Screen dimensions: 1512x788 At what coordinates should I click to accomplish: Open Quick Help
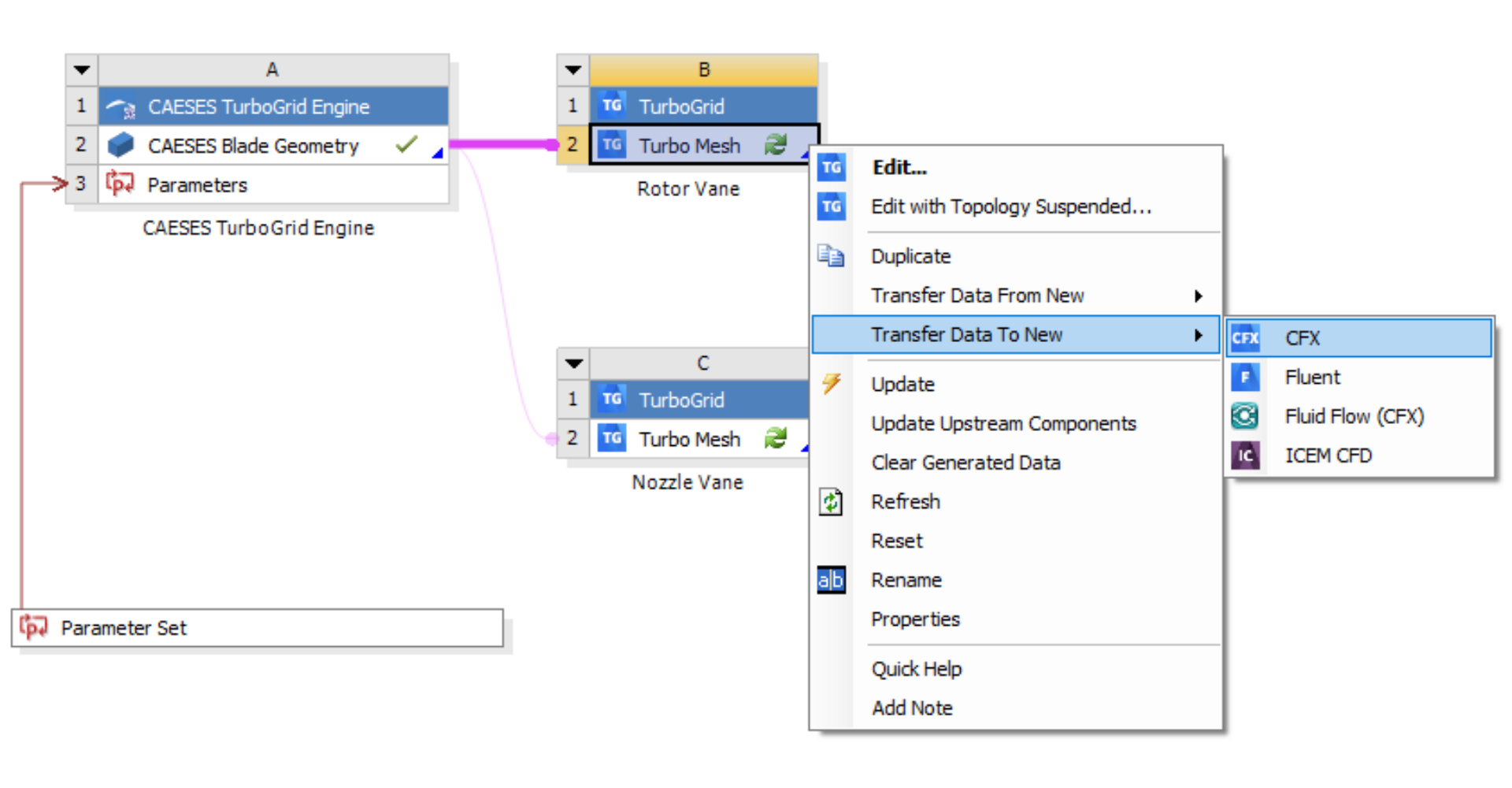coord(1016,669)
